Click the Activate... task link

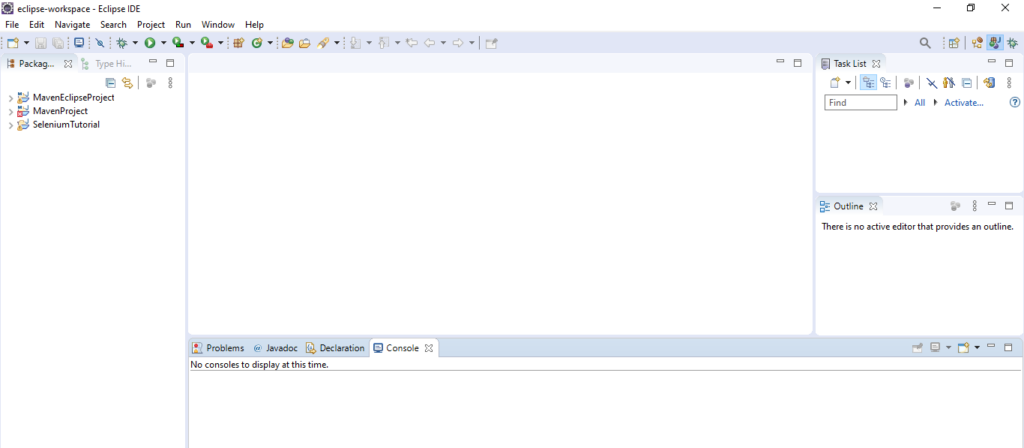[x=963, y=103]
